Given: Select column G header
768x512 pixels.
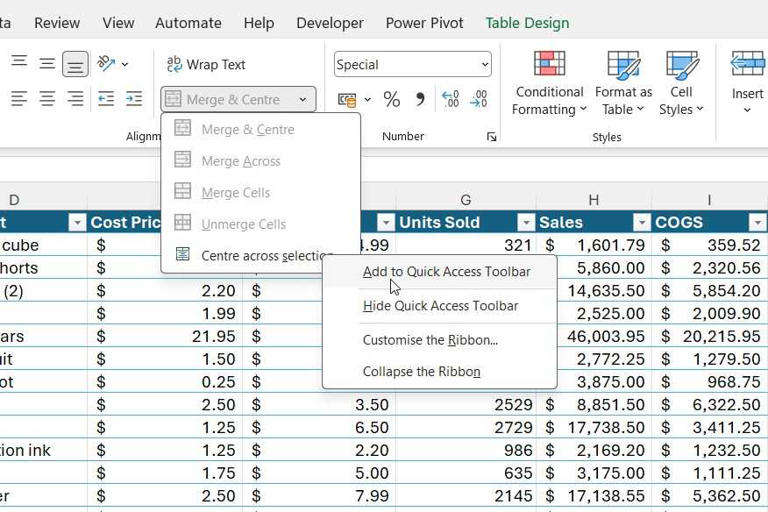Looking at the screenshot, I should (466, 199).
